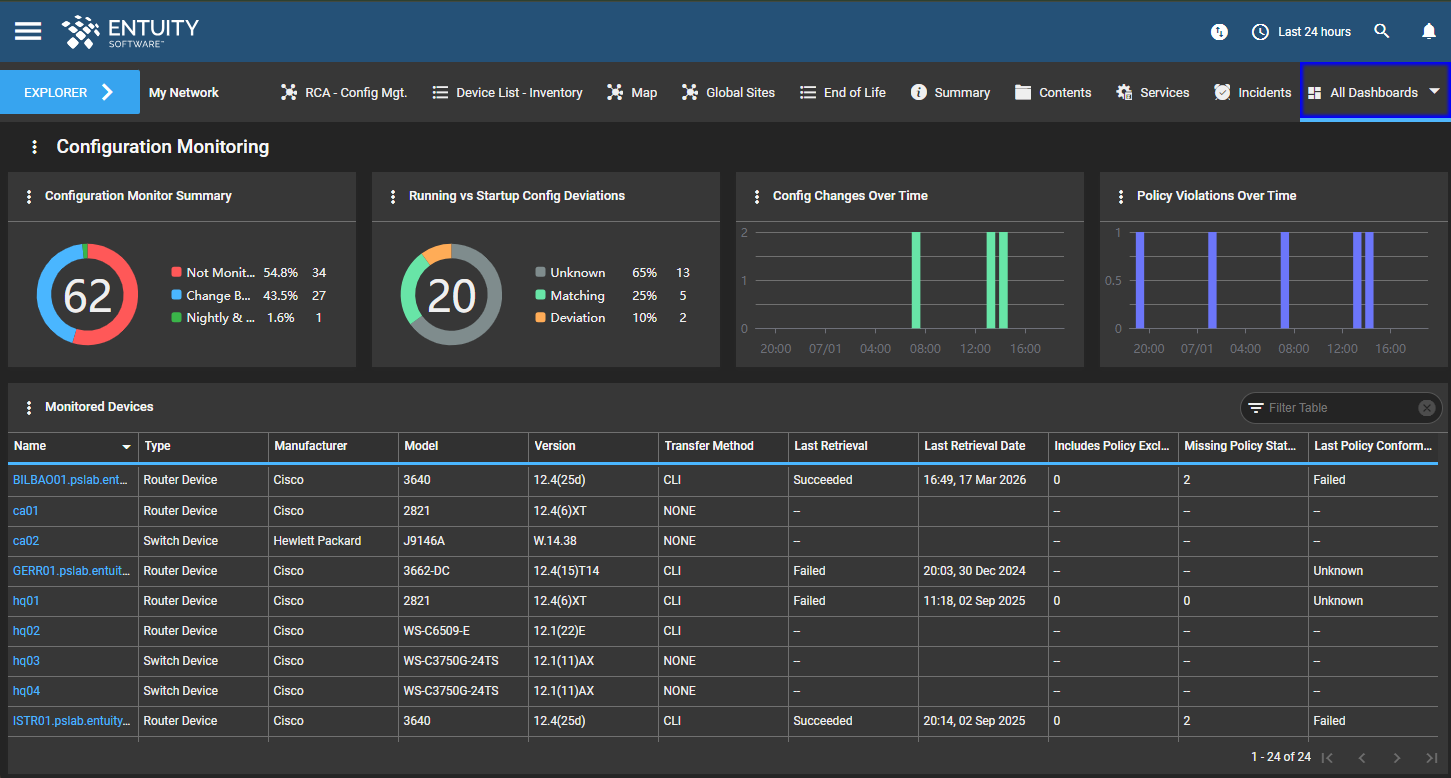The width and height of the screenshot is (1451, 778).
Task: Open the Contents tab
Action: [x=1053, y=92]
